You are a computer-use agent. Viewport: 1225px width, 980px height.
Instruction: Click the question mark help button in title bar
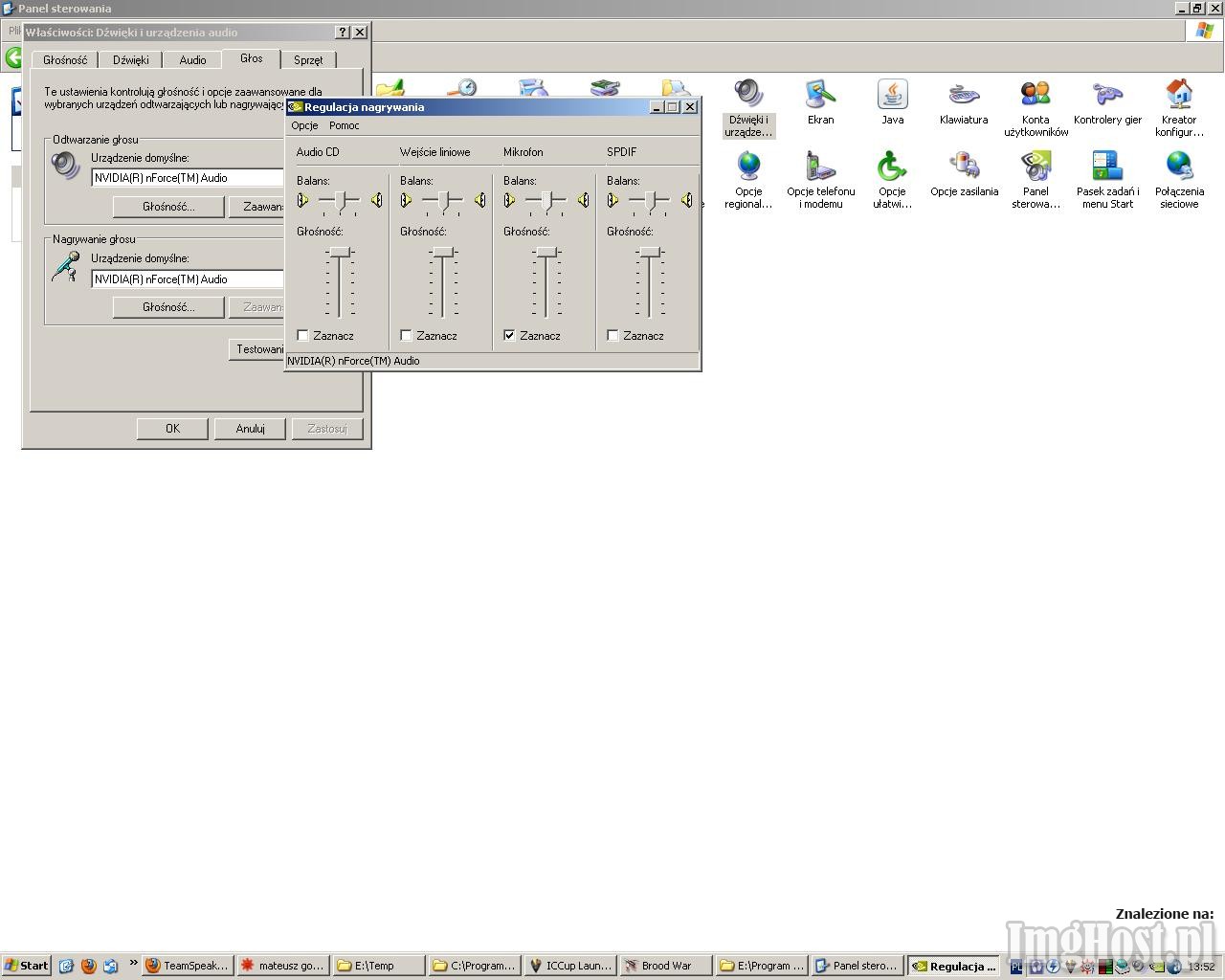point(343,32)
